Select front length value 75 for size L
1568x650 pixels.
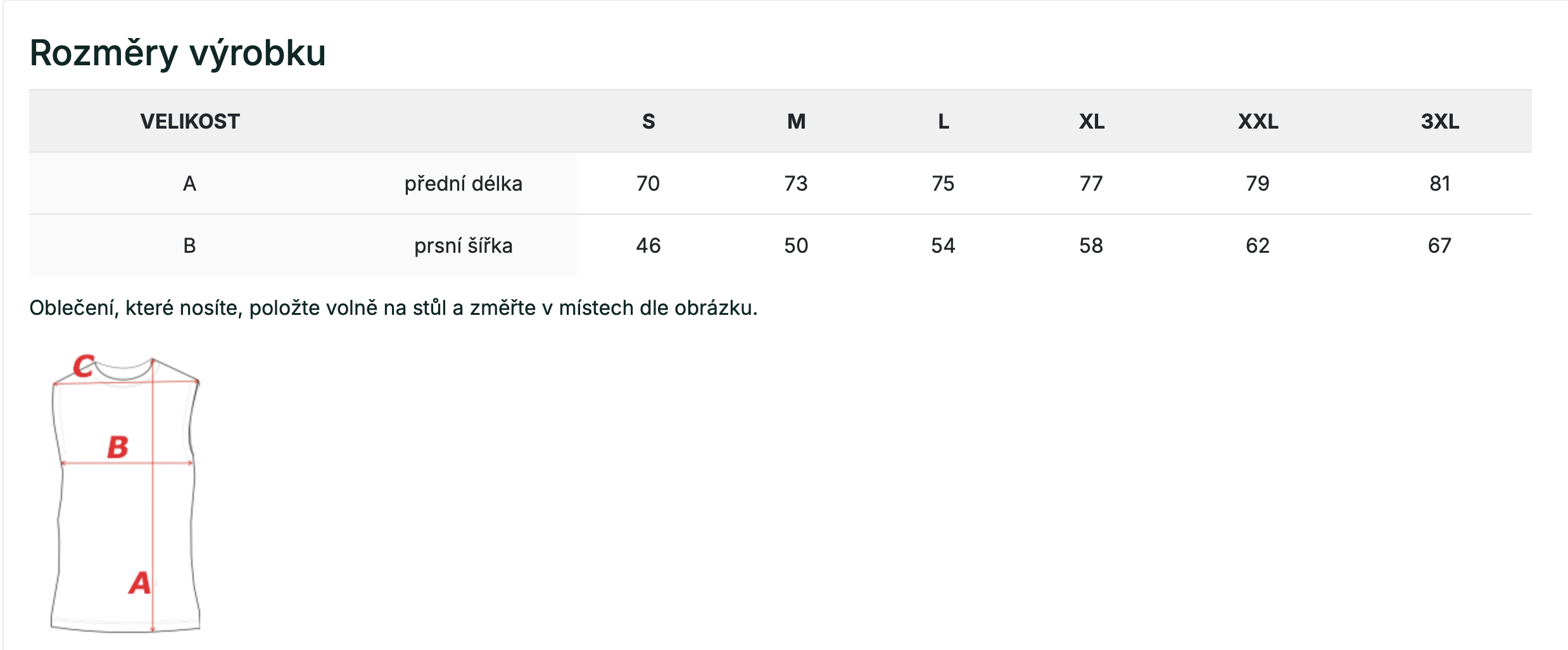click(x=943, y=184)
